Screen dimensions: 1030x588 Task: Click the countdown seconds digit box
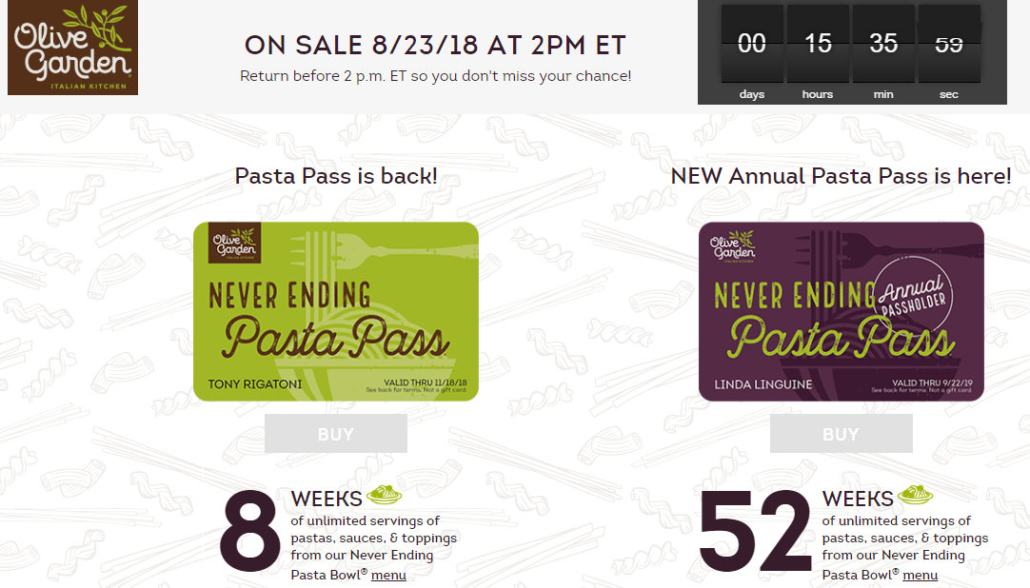(949, 43)
